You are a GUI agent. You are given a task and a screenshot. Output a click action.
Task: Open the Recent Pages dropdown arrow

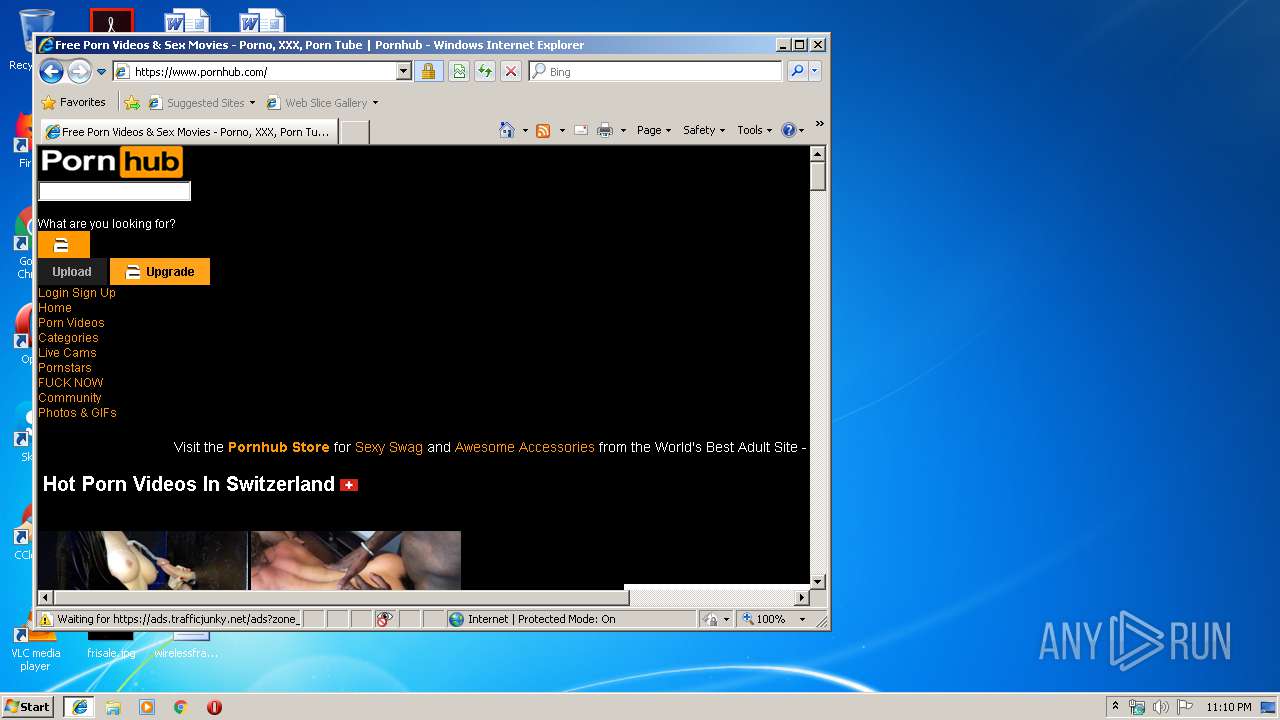[x=101, y=72]
